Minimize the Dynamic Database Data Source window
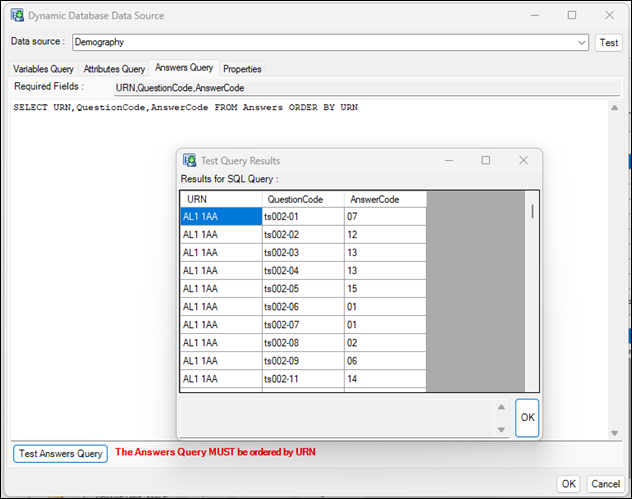 (535, 15)
